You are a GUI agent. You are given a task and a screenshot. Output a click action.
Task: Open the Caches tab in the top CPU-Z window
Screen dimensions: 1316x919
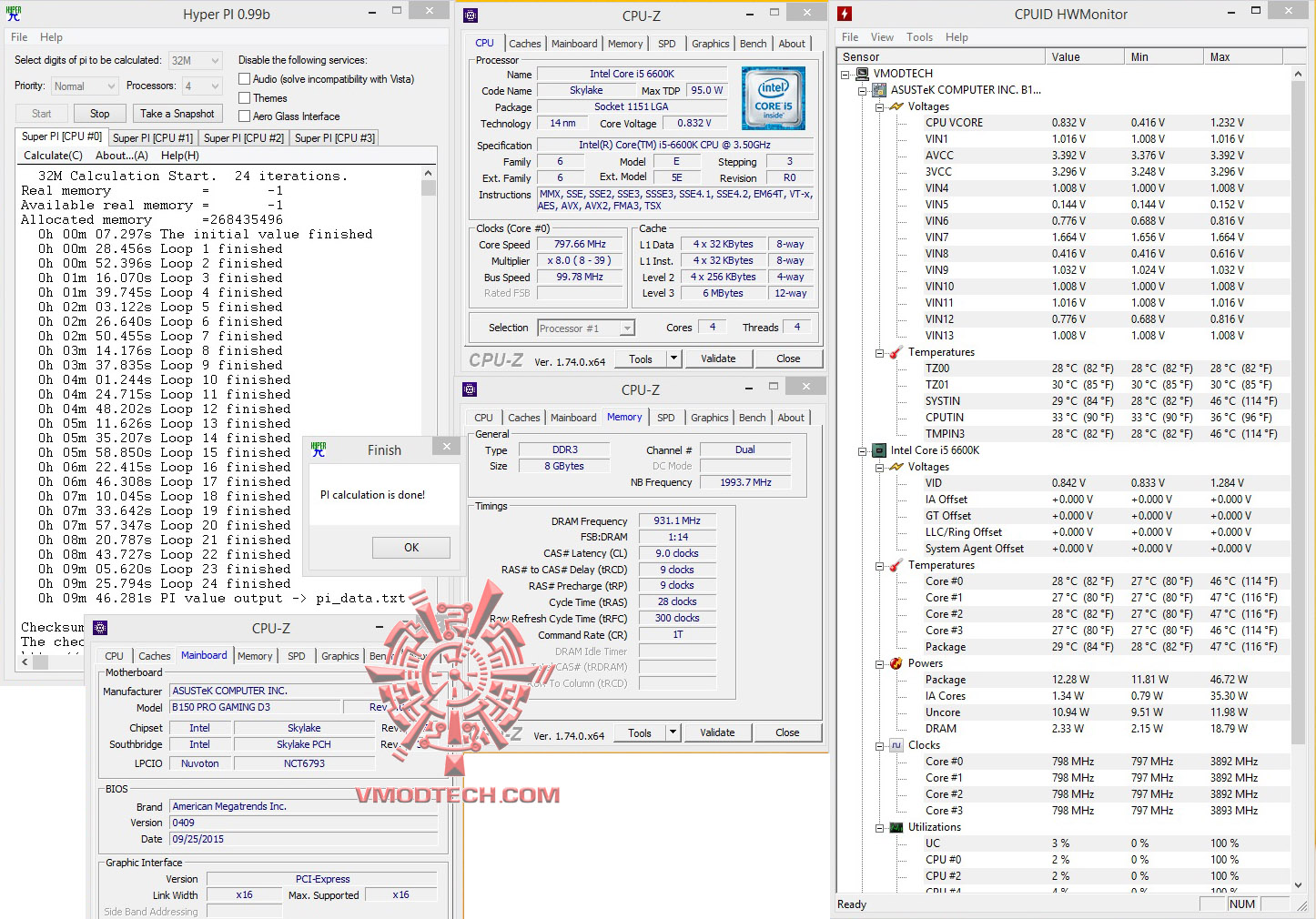[x=525, y=44]
